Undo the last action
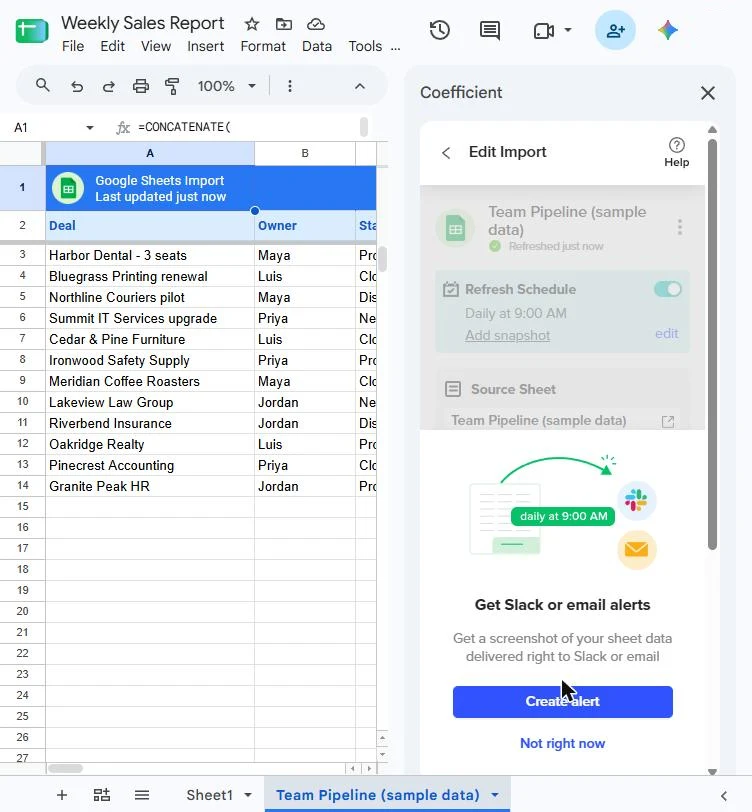 (x=77, y=86)
